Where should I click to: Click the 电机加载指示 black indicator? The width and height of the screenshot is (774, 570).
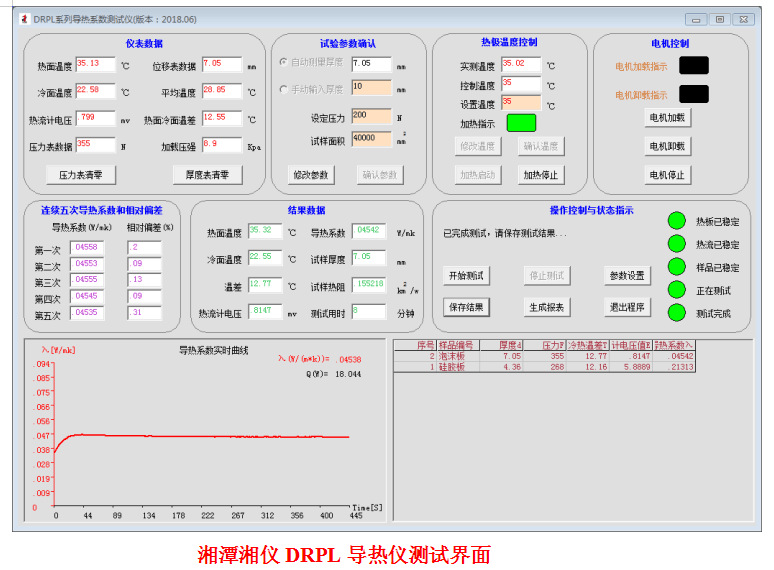pos(694,65)
